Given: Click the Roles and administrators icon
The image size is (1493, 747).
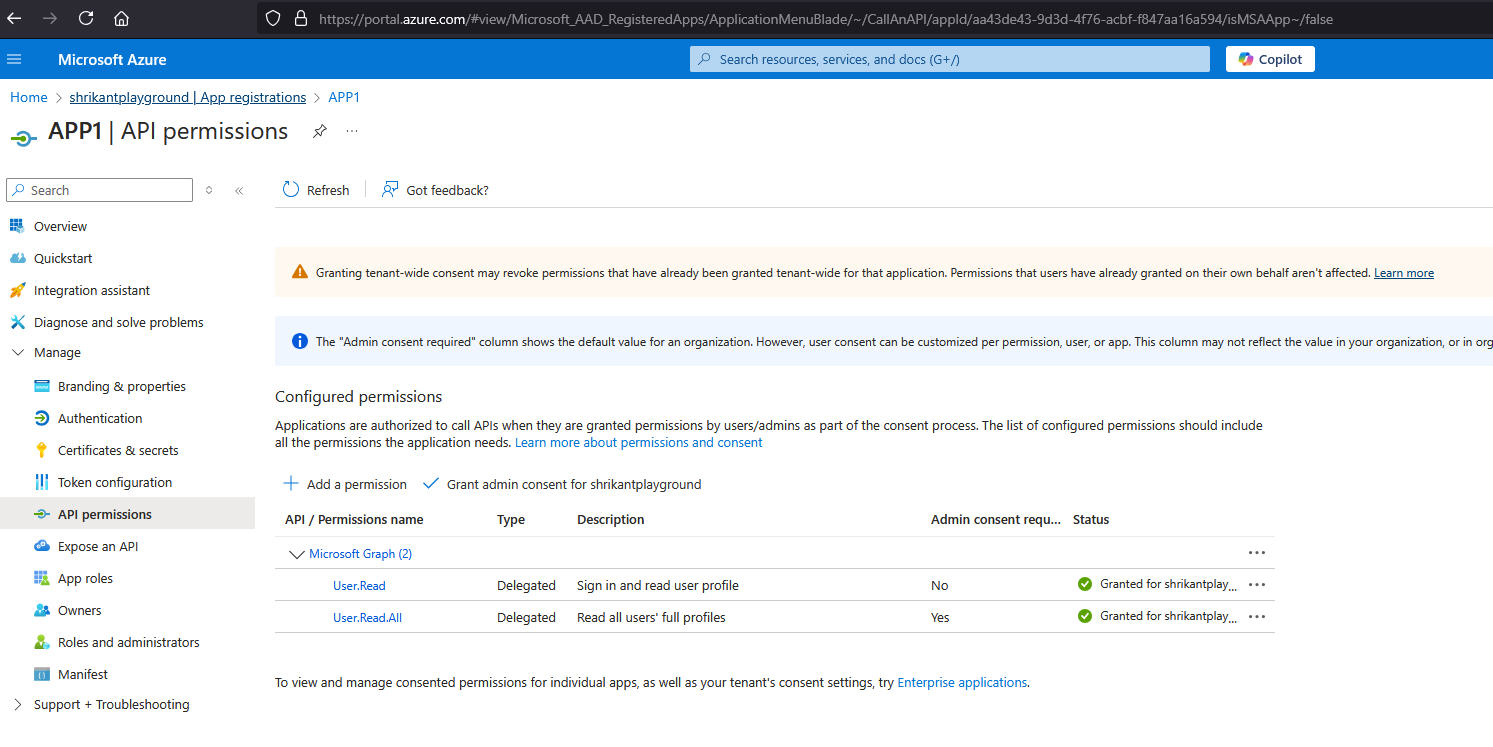Looking at the screenshot, I should [41, 642].
